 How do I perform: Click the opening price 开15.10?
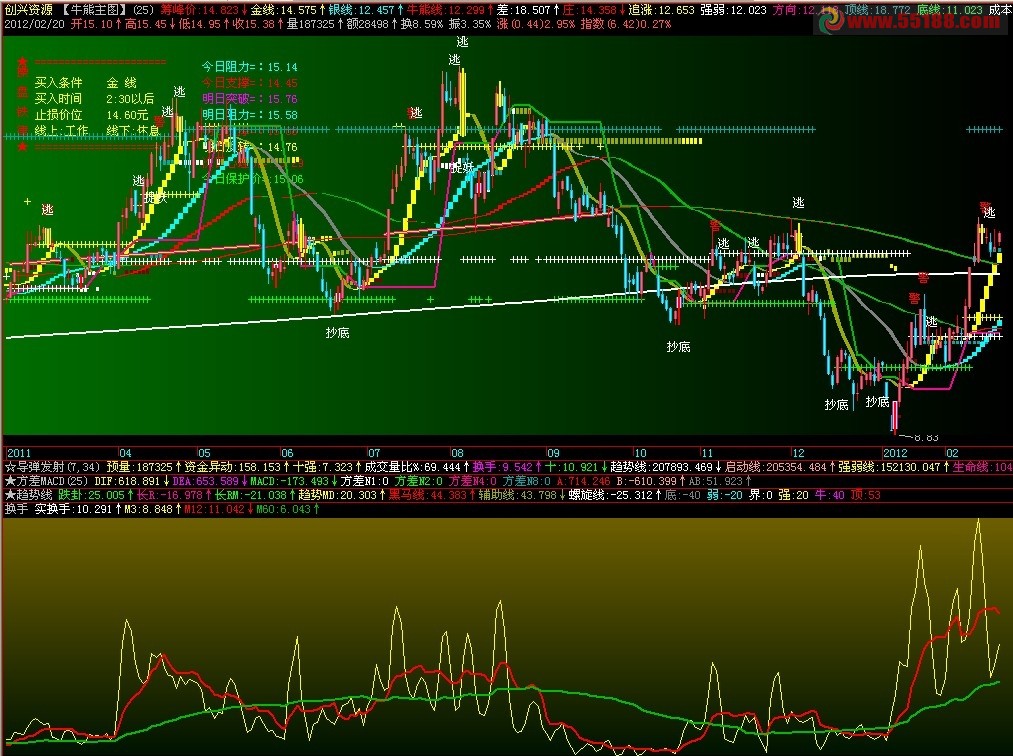click(91, 24)
